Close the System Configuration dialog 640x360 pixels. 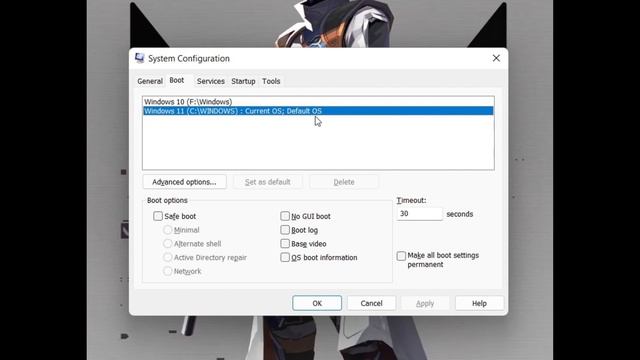[x=496, y=58]
